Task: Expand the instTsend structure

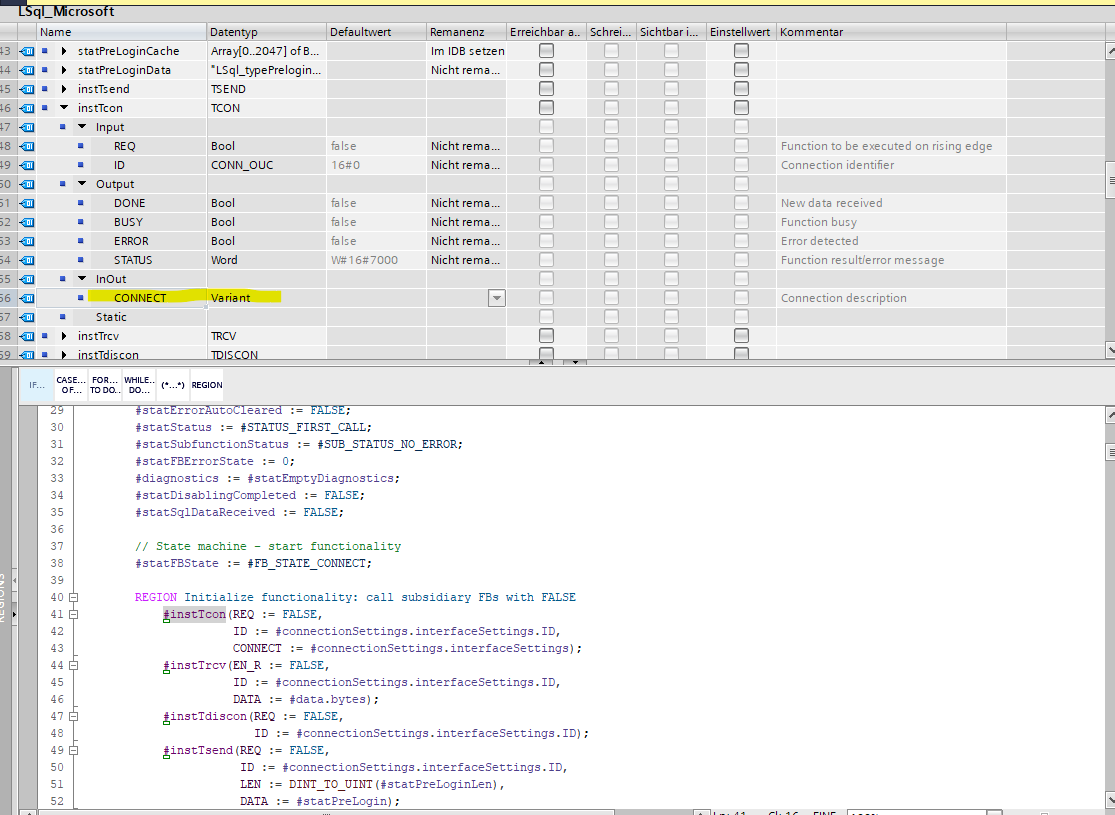Action: pos(65,89)
